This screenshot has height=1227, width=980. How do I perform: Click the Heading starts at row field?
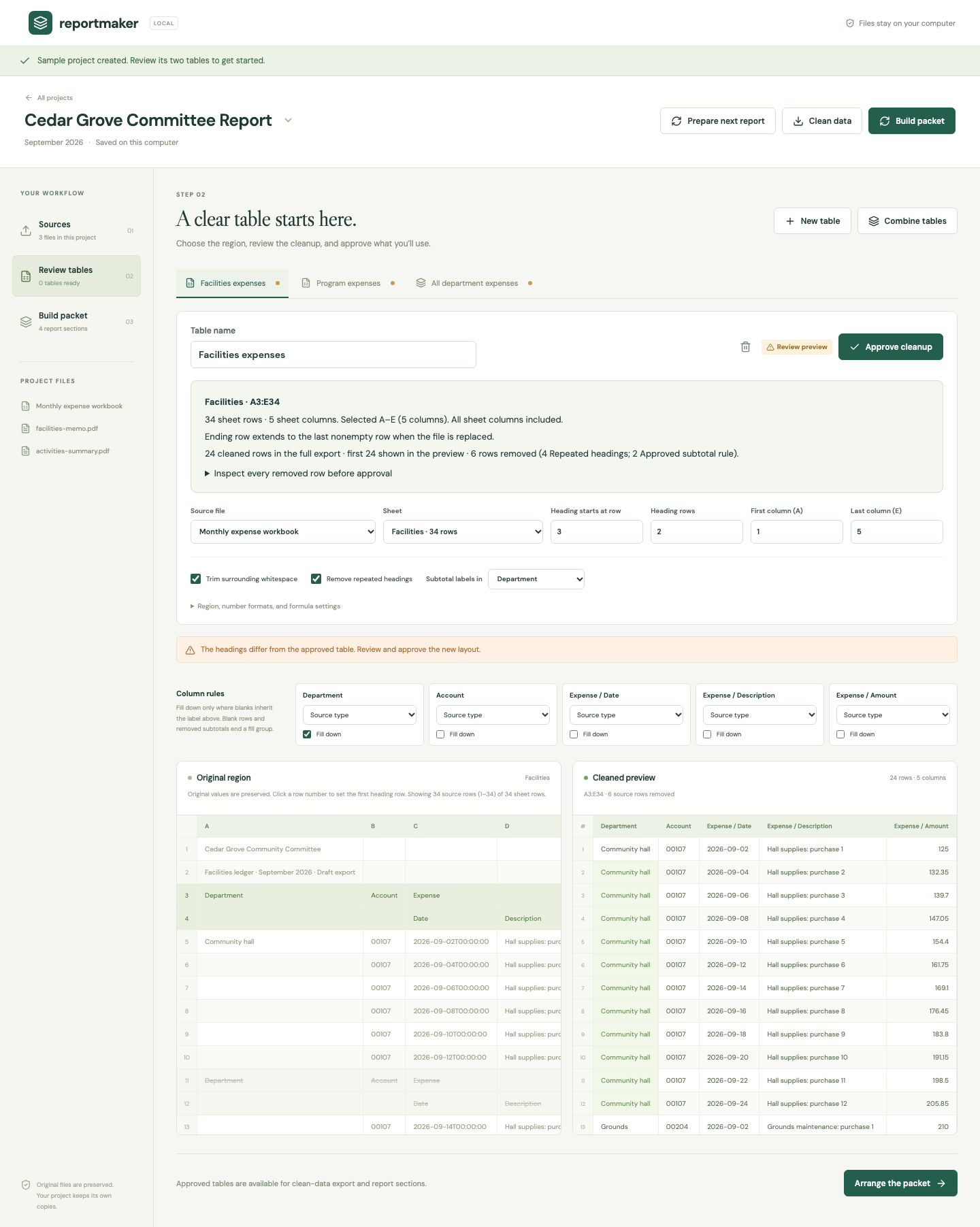click(597, 531)
